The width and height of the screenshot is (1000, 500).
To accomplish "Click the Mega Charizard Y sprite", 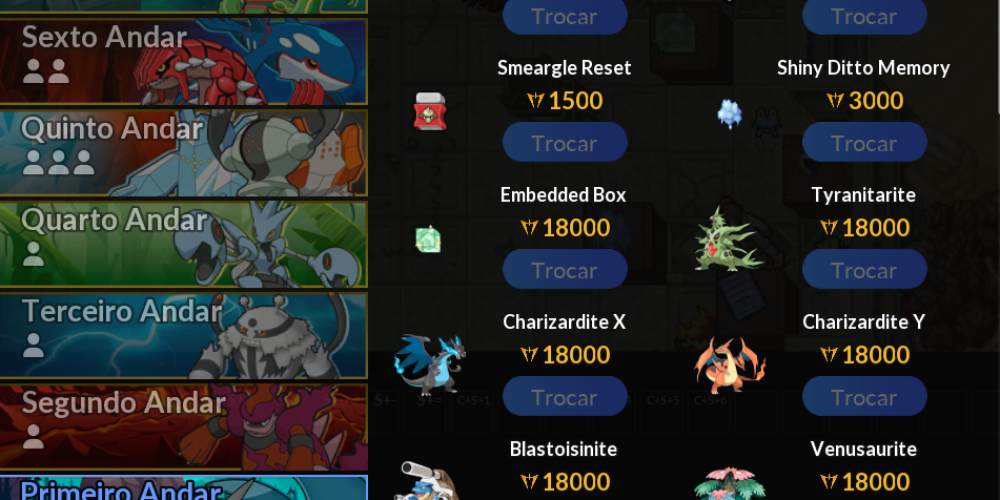I will click(730, 365).
